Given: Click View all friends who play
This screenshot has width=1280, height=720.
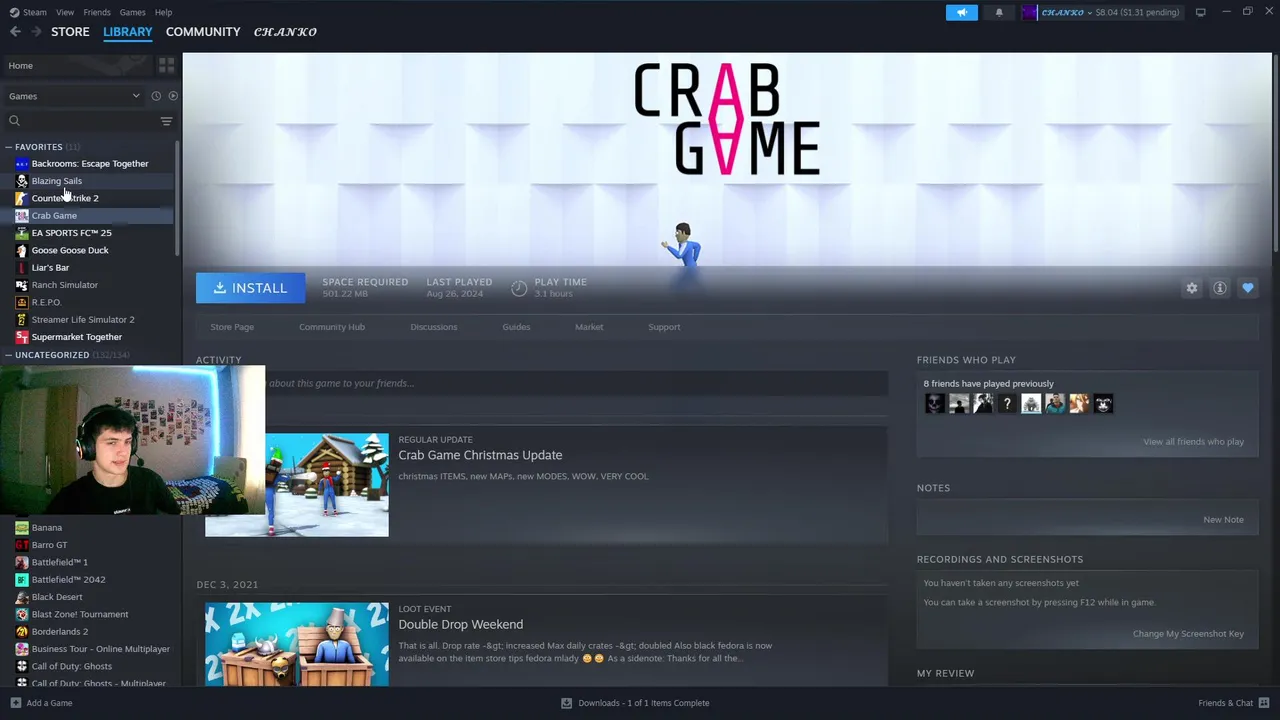Looking at the screenshot, I should click(1194, 442).
